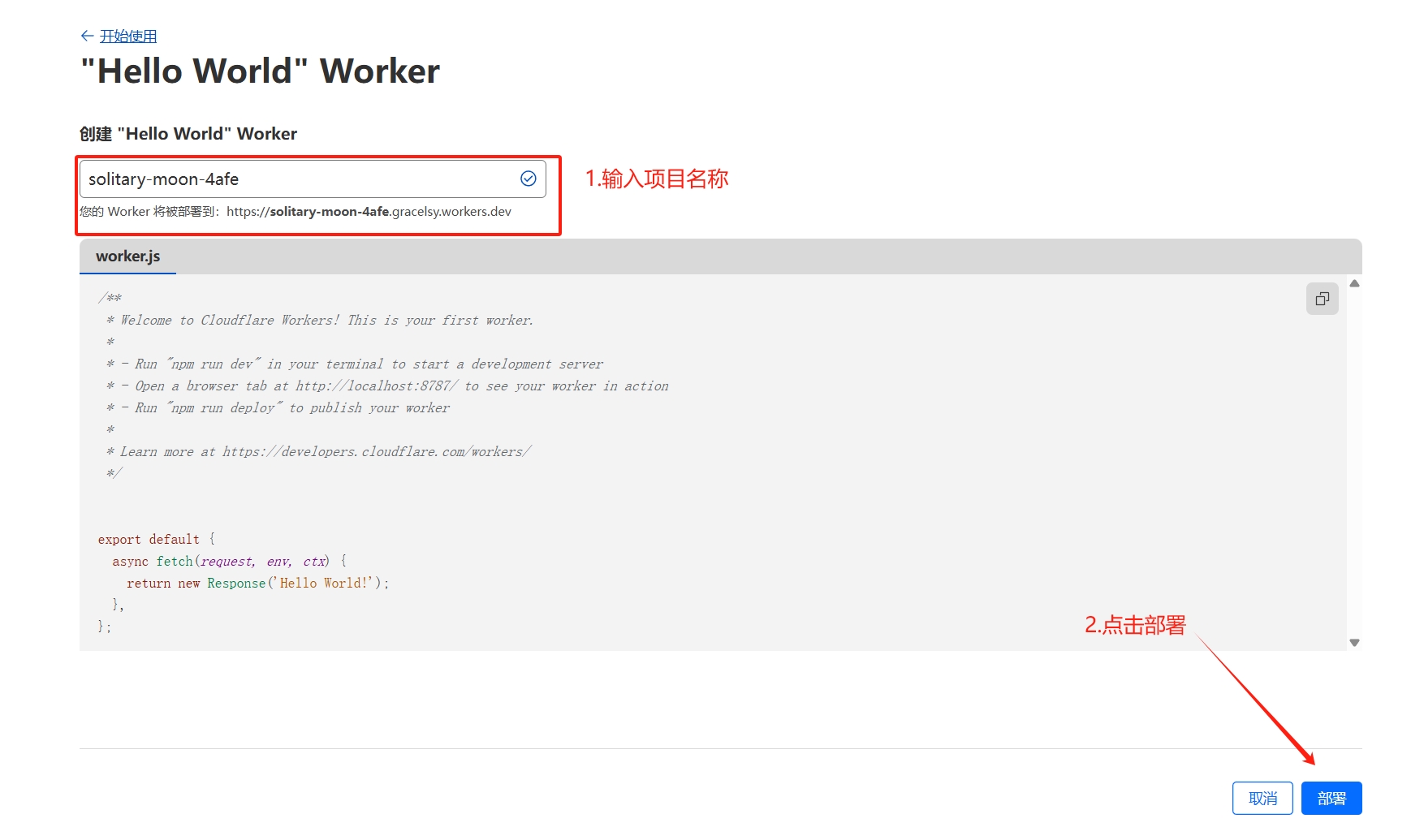Click the workers.dev deployment URL text

point(369,212)
